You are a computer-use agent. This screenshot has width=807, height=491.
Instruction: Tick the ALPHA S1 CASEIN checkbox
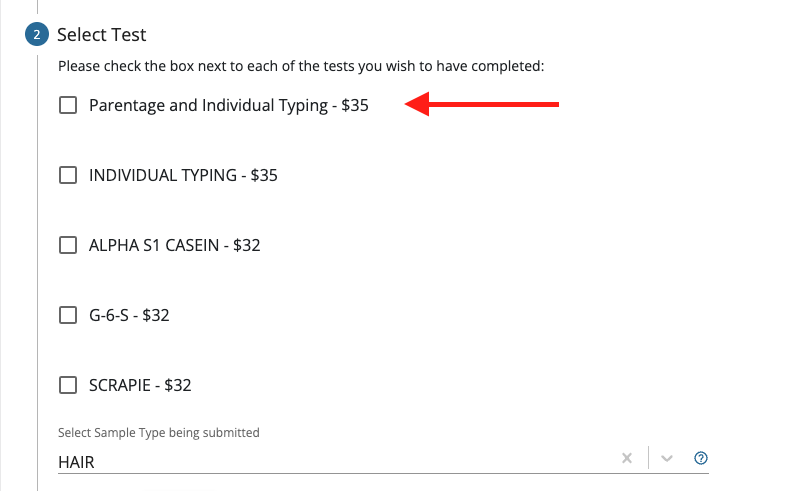[x=68, y=245]
